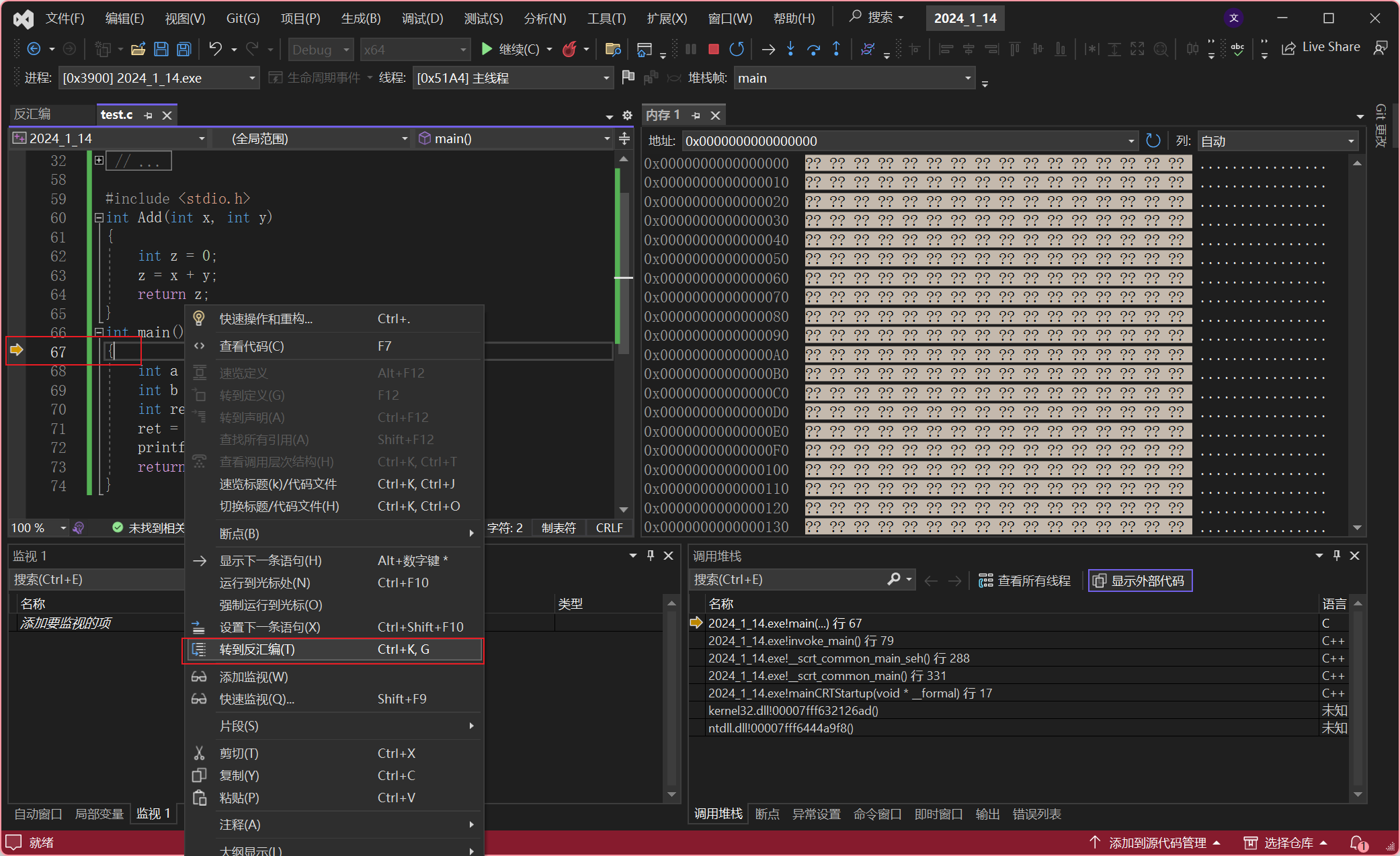Switch to the 局部变量 tab

pyautogui.click(x=99, y=814)
